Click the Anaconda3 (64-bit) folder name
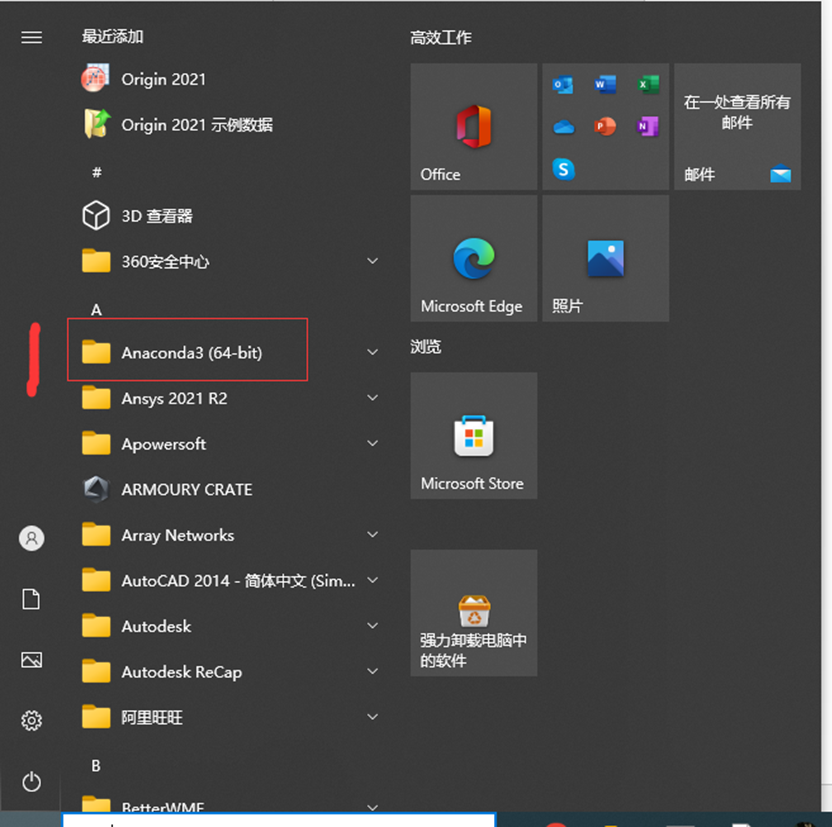The height and width of the screenshot is (827, 832). [192, 353]
